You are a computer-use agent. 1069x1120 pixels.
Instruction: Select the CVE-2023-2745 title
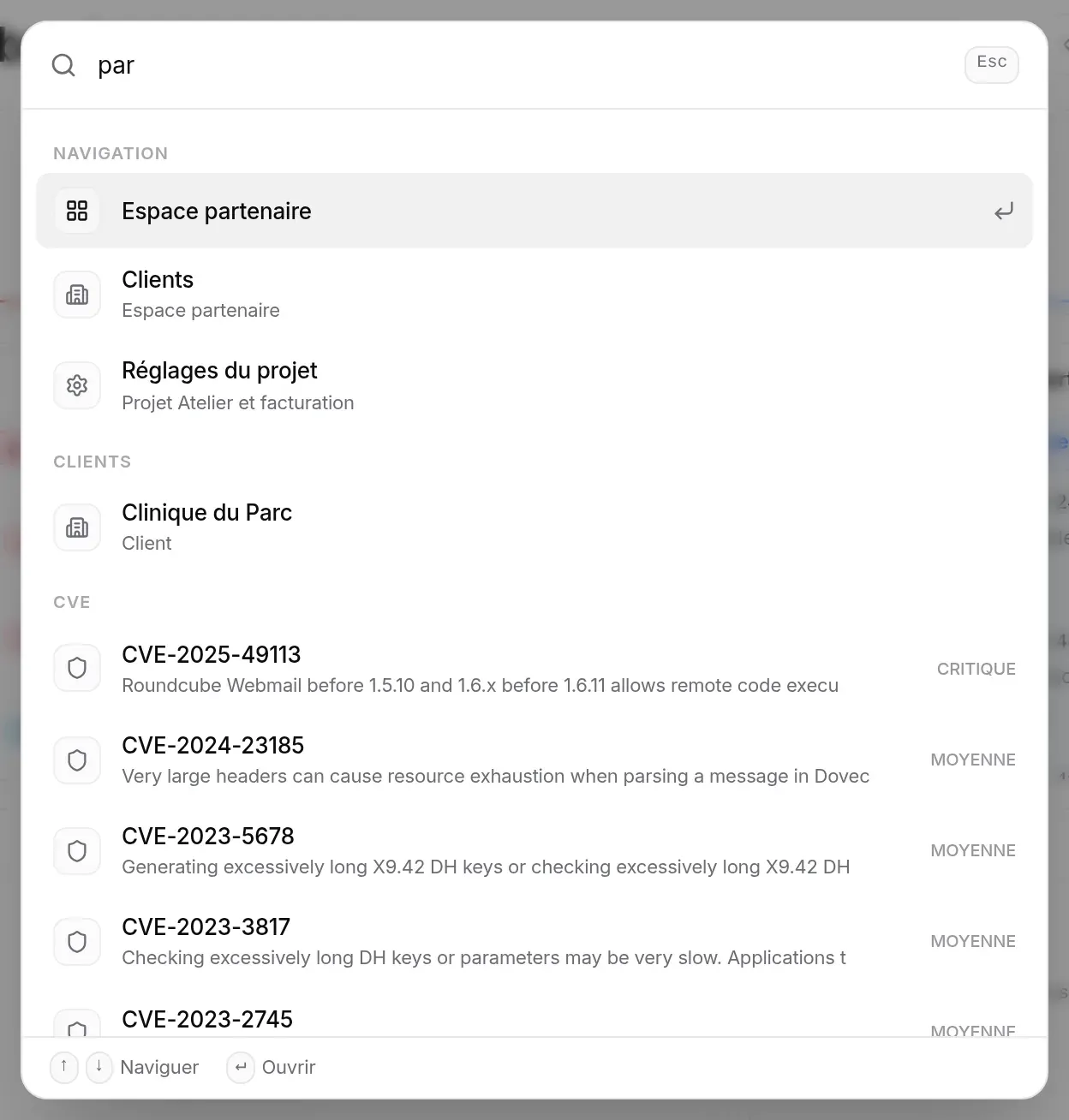[x=207, y=1019]
